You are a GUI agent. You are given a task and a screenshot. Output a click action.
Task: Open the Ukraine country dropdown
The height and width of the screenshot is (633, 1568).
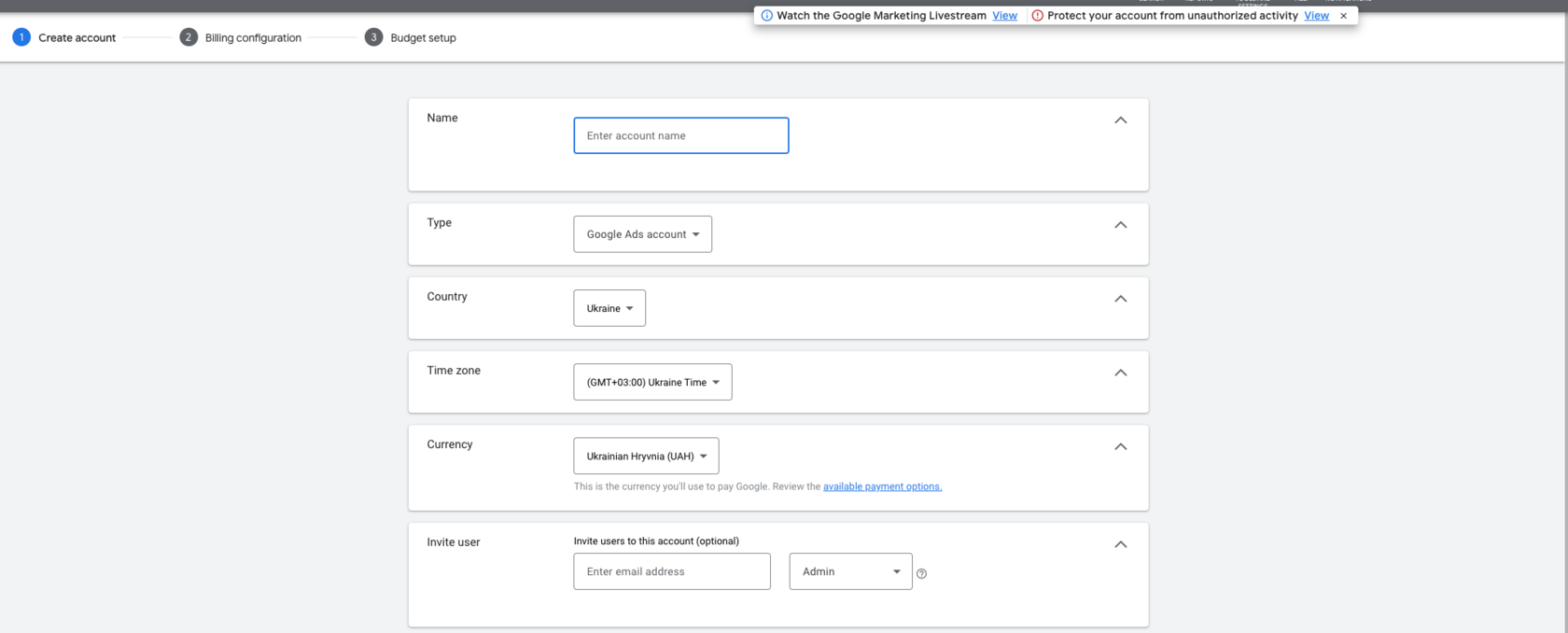pos(609,308)
